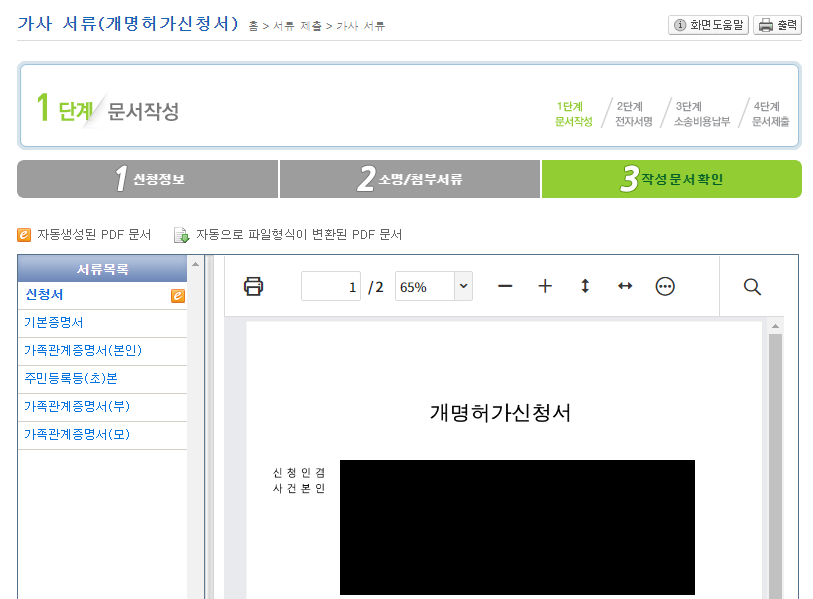Click 서류 제출 breadcrumb link
813x599 pixels.
[297, 26]
